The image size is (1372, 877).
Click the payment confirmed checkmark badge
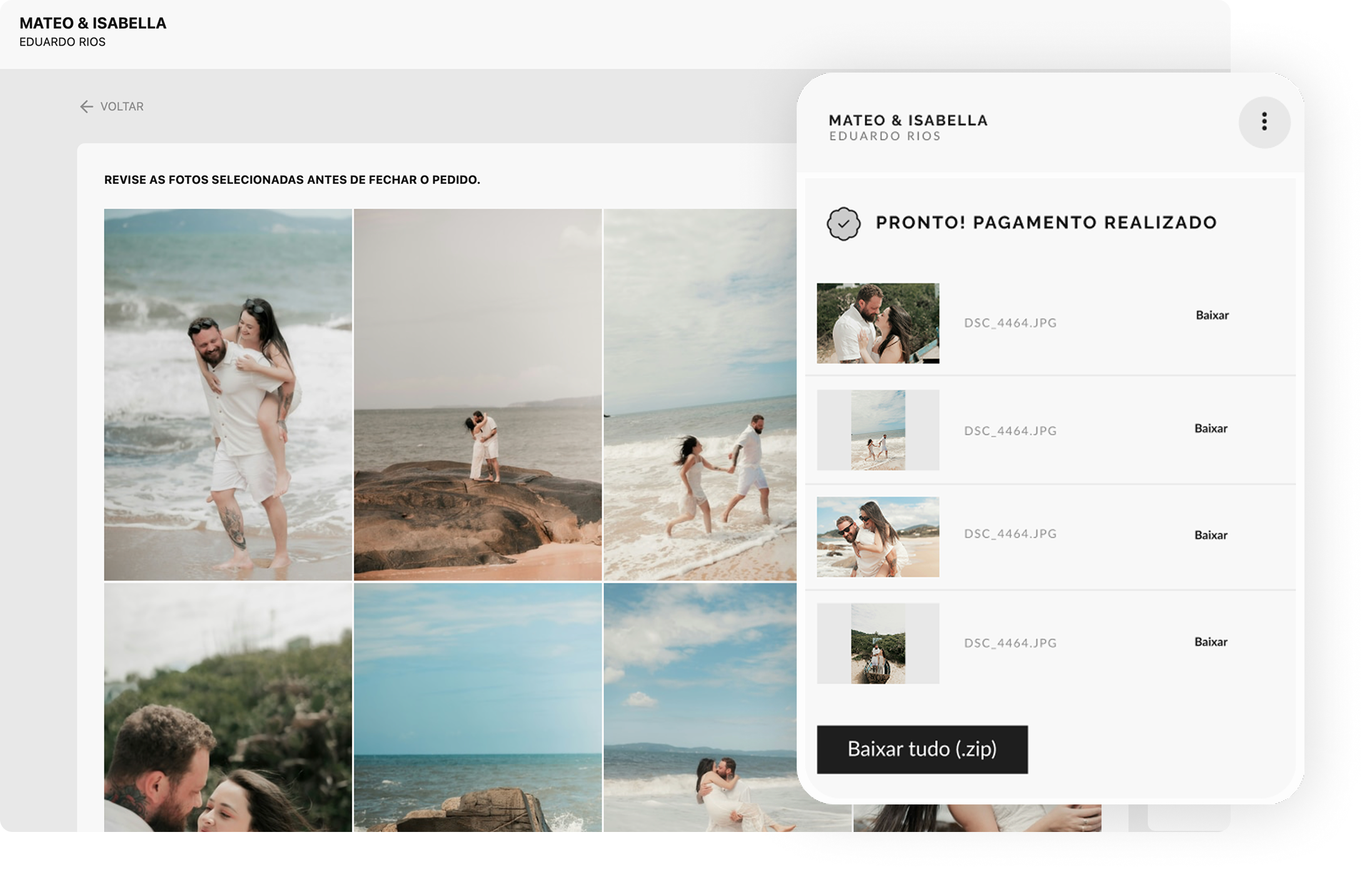(x=843, y=223)
